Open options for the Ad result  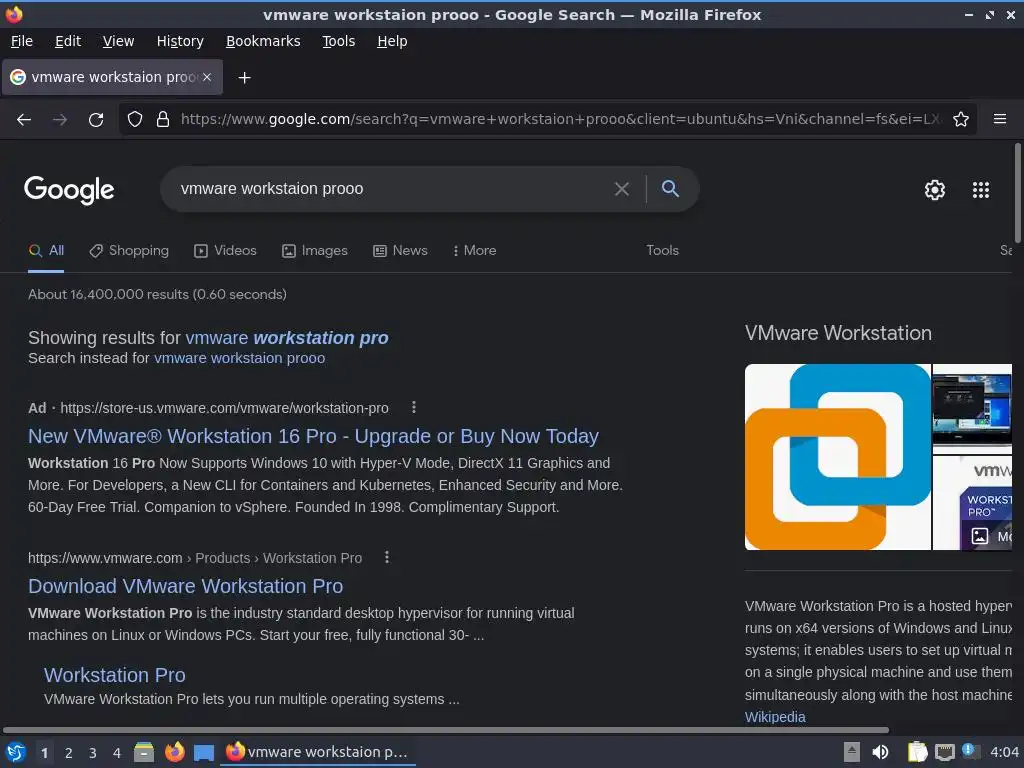413,408
